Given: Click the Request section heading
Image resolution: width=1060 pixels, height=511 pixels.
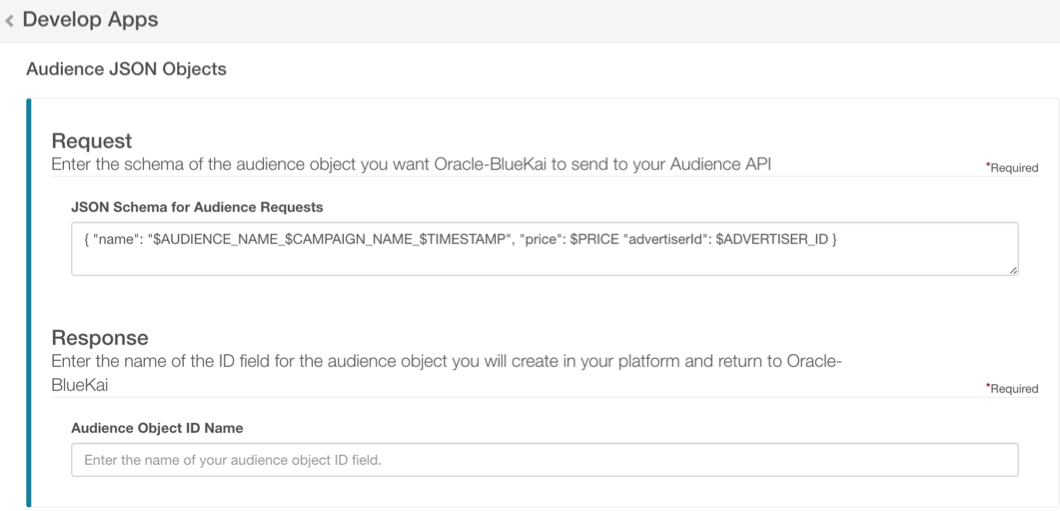Looking at the screenshot, I should coord(92,141).
